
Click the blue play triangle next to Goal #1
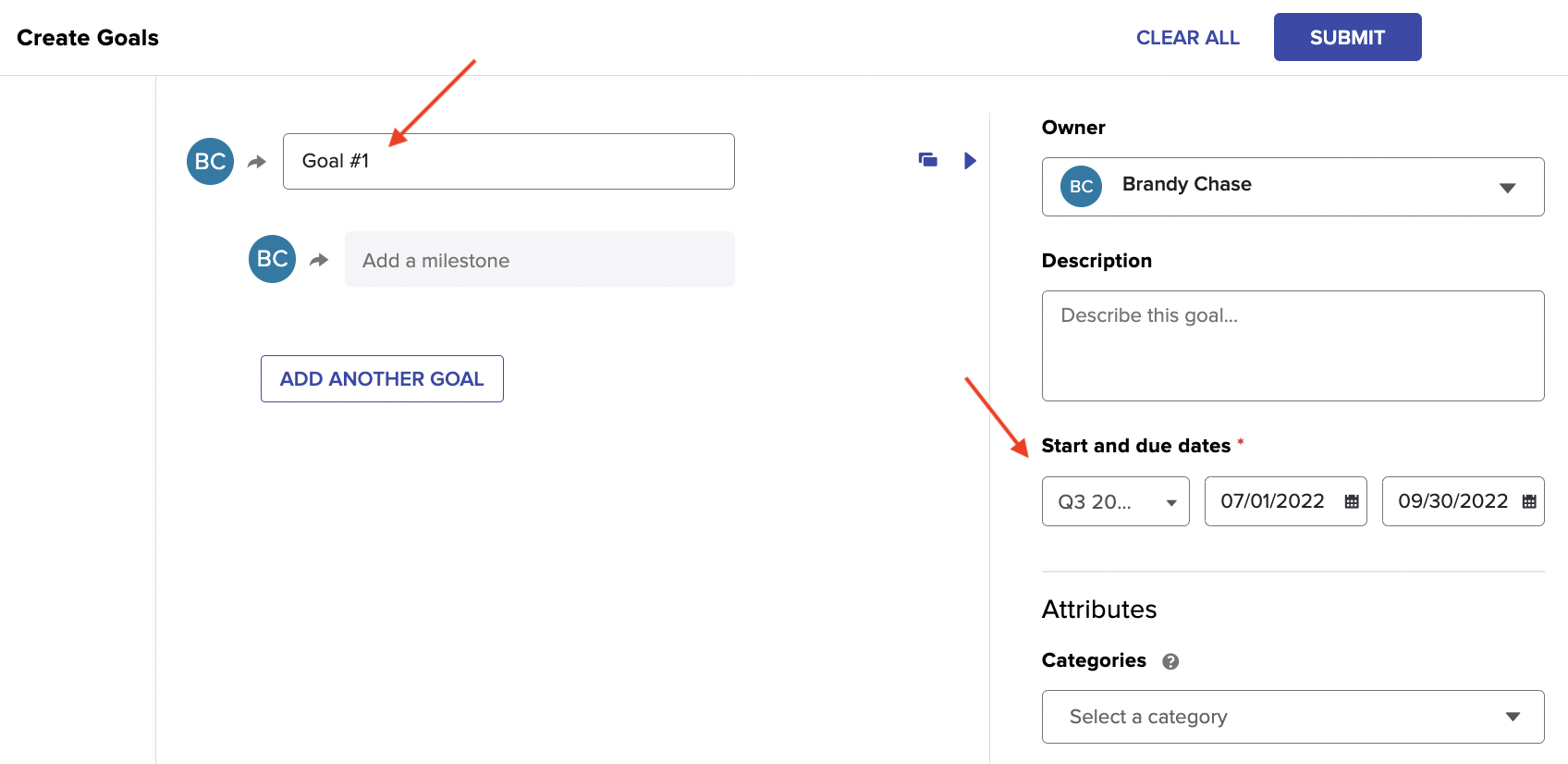point(970,161)
